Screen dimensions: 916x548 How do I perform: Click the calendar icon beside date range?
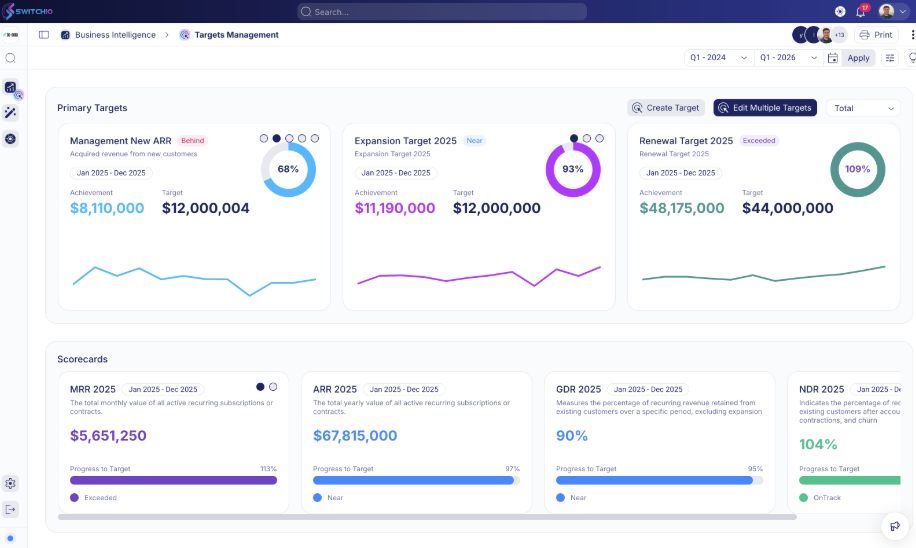click(x=832, y=58)
